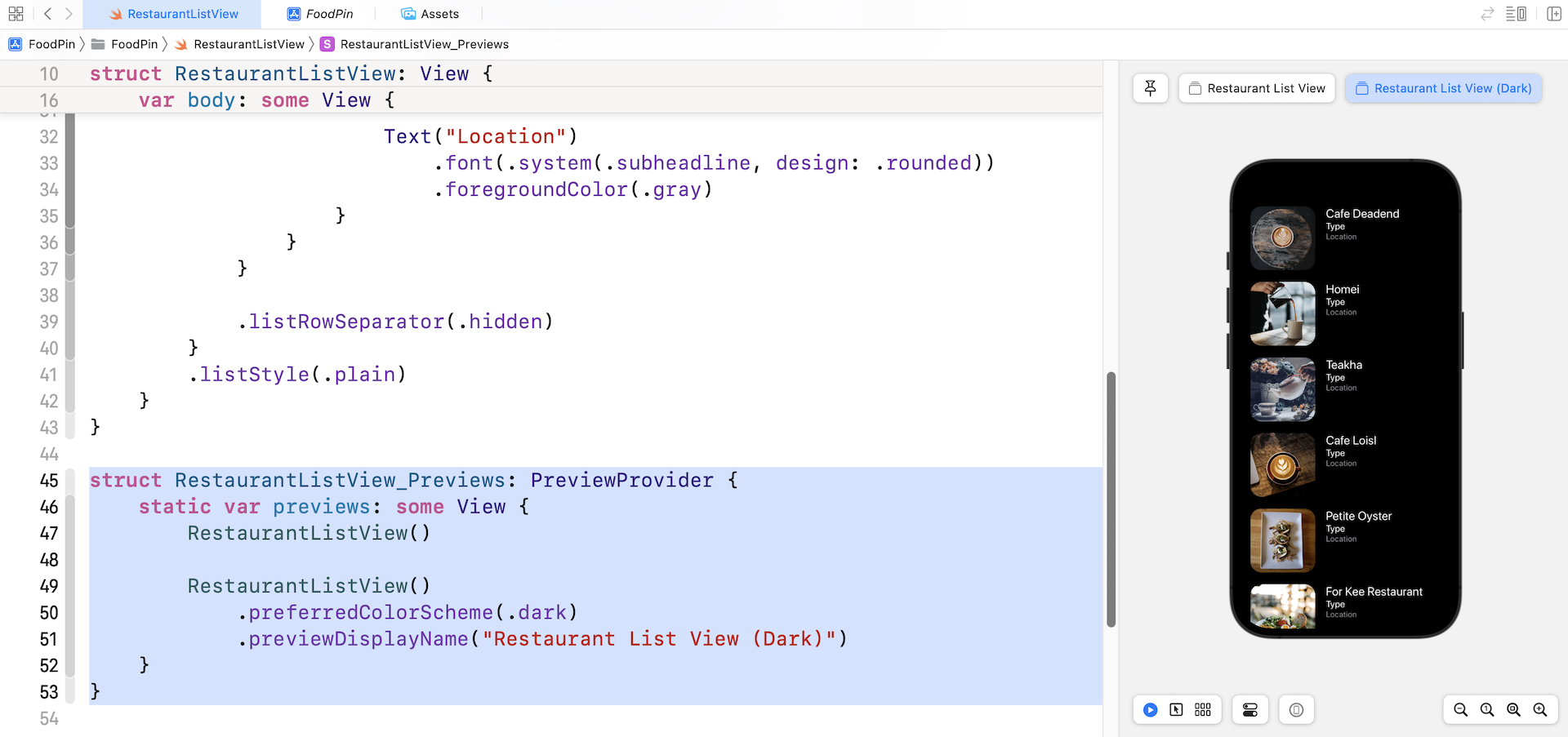Open the Variants grid menu
Screen dimensions: 1568x737
[1202, 710]
